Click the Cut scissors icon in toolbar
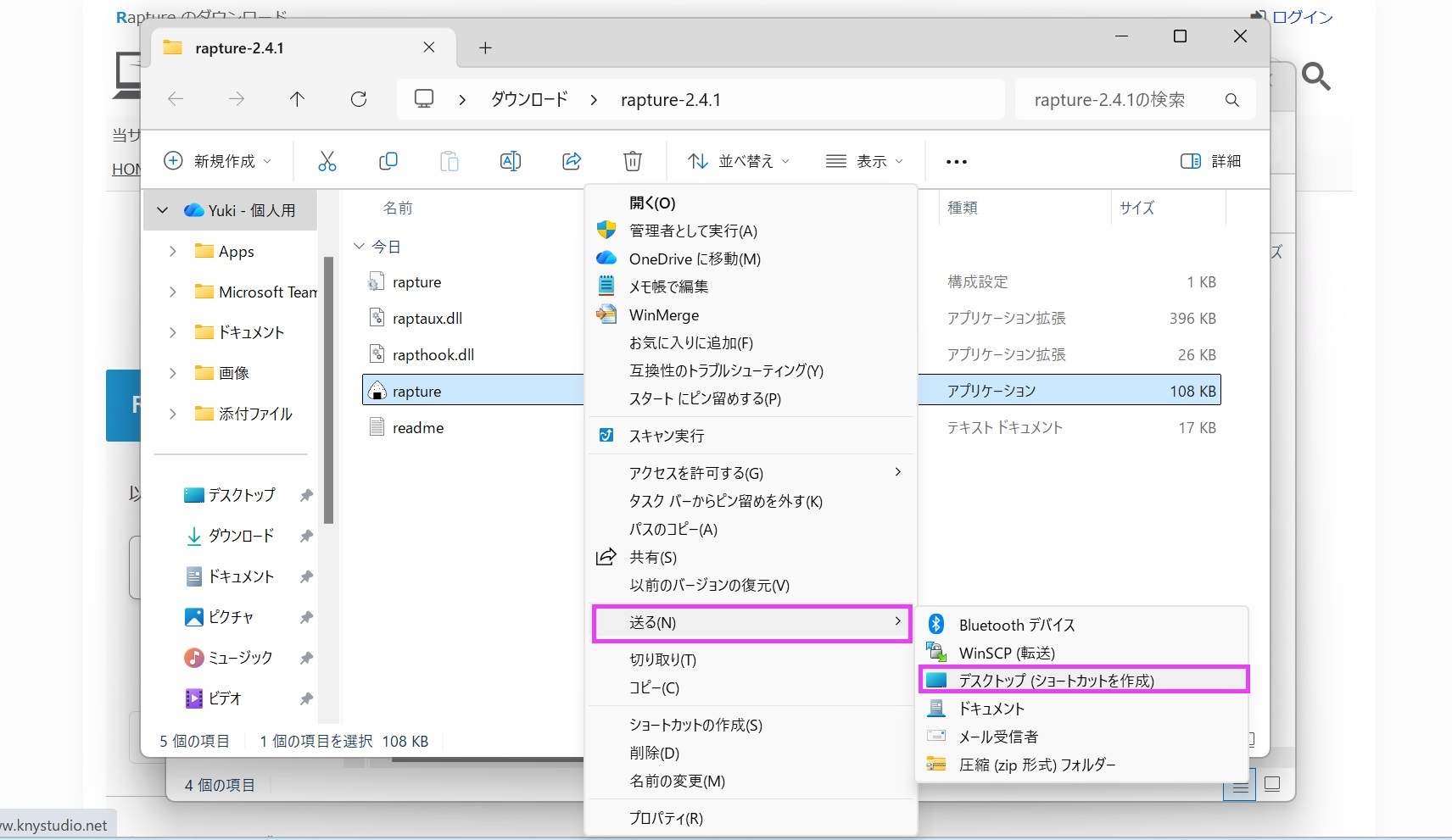This screenshot has width=1452, height=840. pos(327,161)
